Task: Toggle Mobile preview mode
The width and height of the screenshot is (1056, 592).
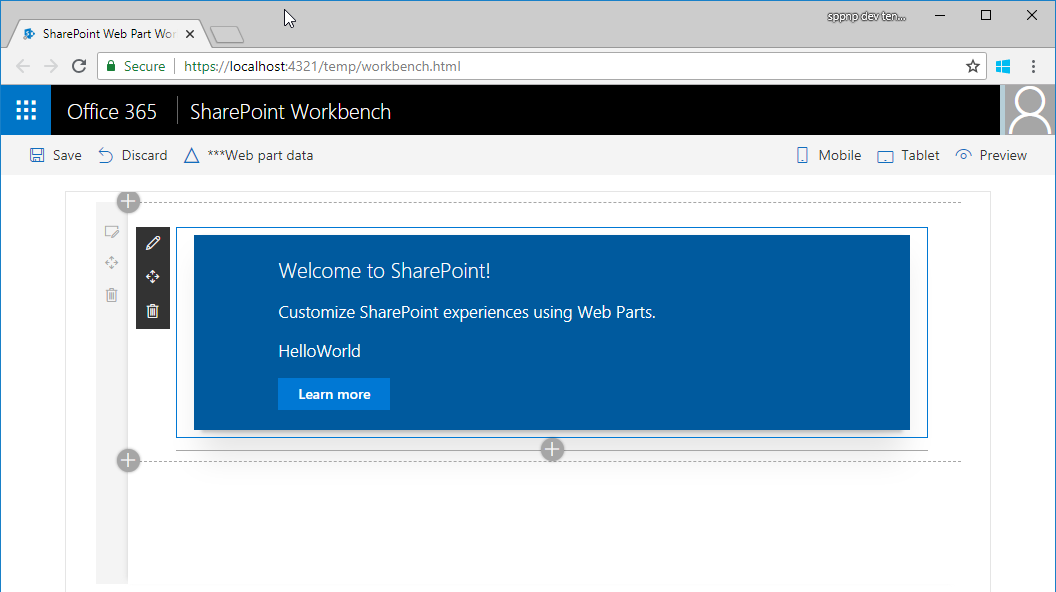Action: tap(828, 155)
